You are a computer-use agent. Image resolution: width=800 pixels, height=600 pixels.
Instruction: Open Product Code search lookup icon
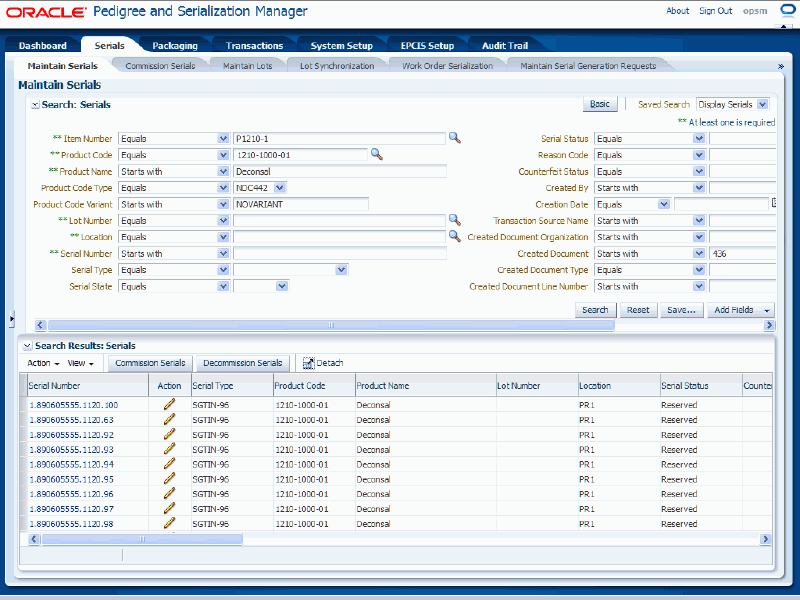coord(377,154)
